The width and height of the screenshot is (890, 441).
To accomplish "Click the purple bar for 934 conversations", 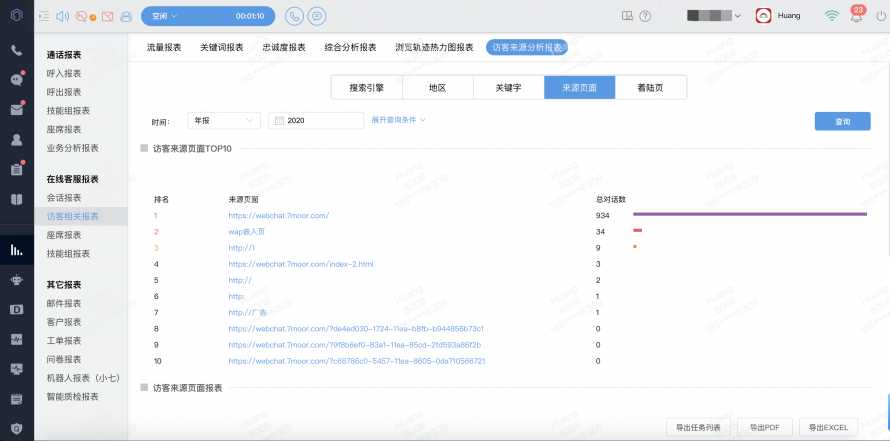I will point(750,214).
